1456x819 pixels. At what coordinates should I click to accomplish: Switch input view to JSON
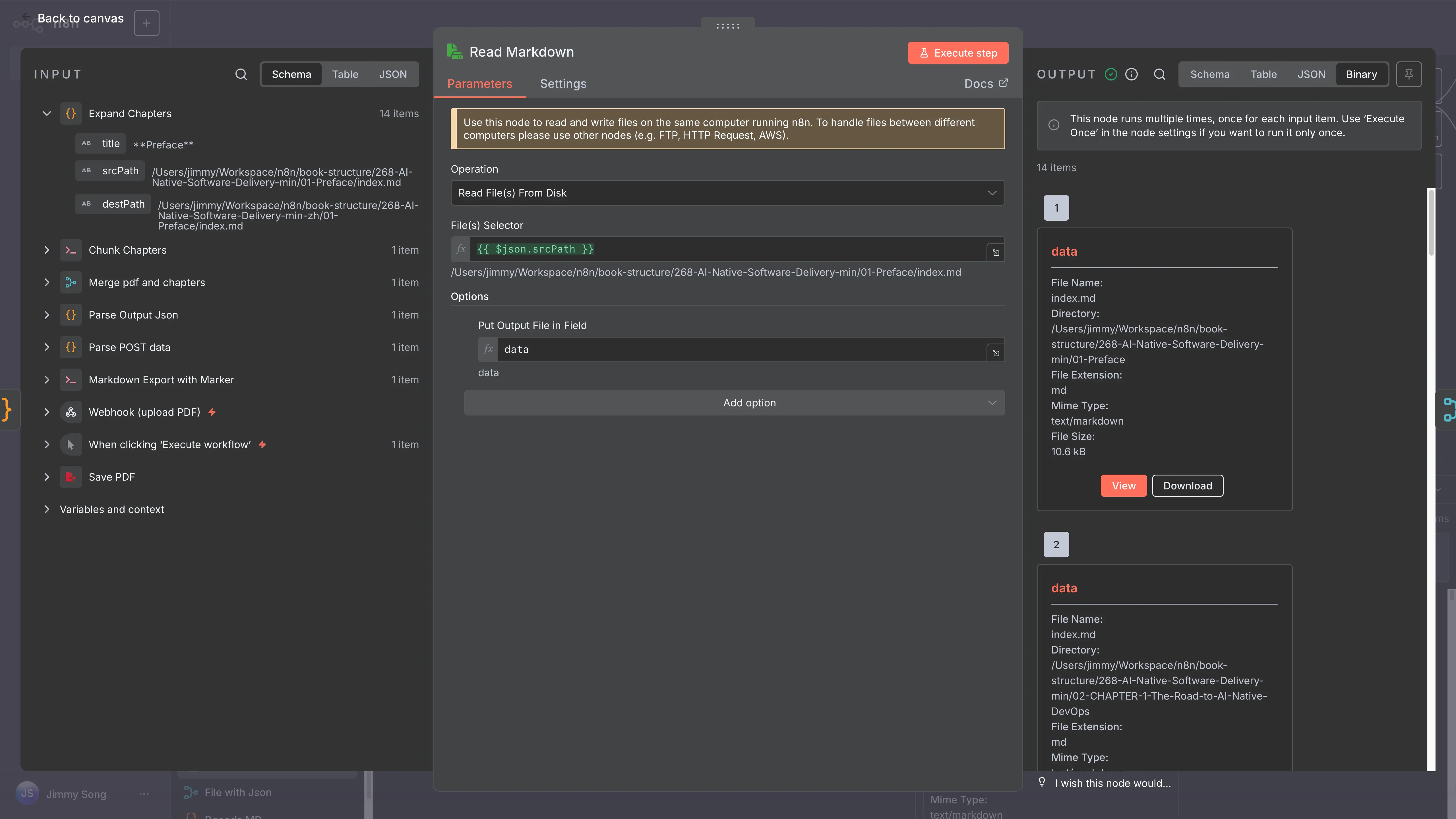pyautogui.click(x=393, y=74)
